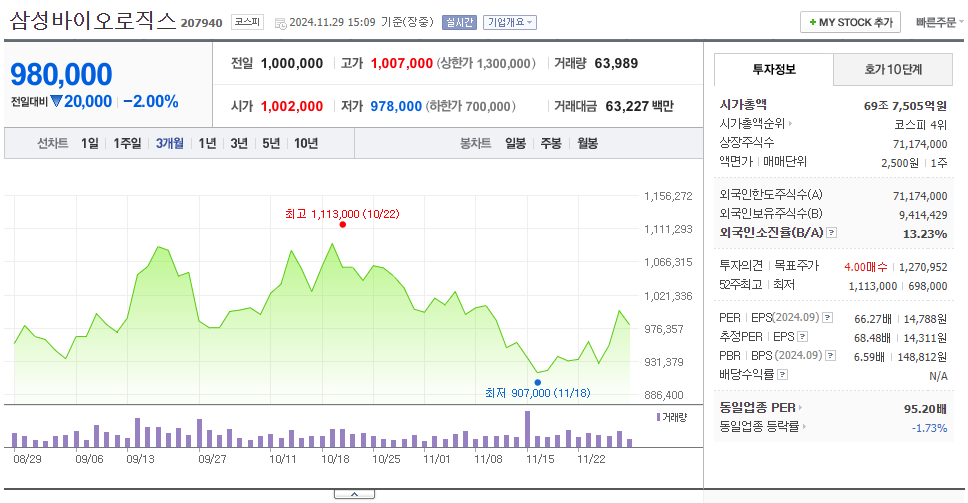Click the 1,156,272 price axis label
Image resolution: width=968 pixels, height=503 pixels.
(668, 196)
